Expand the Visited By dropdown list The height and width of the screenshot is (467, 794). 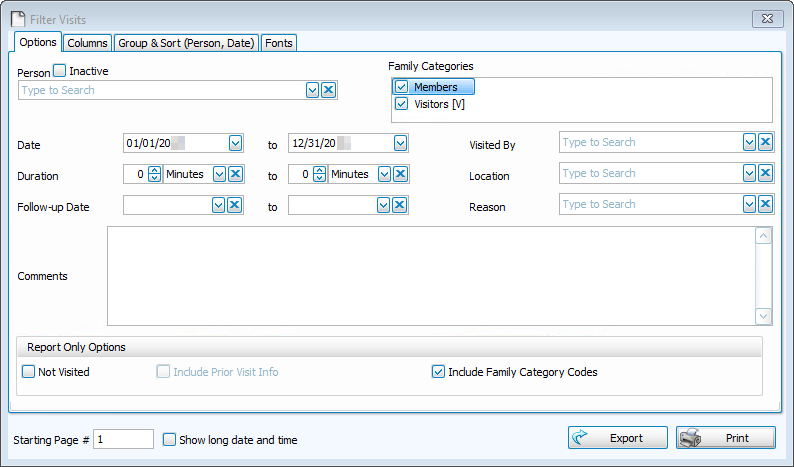pyautogui.click(x=749, y=143)
